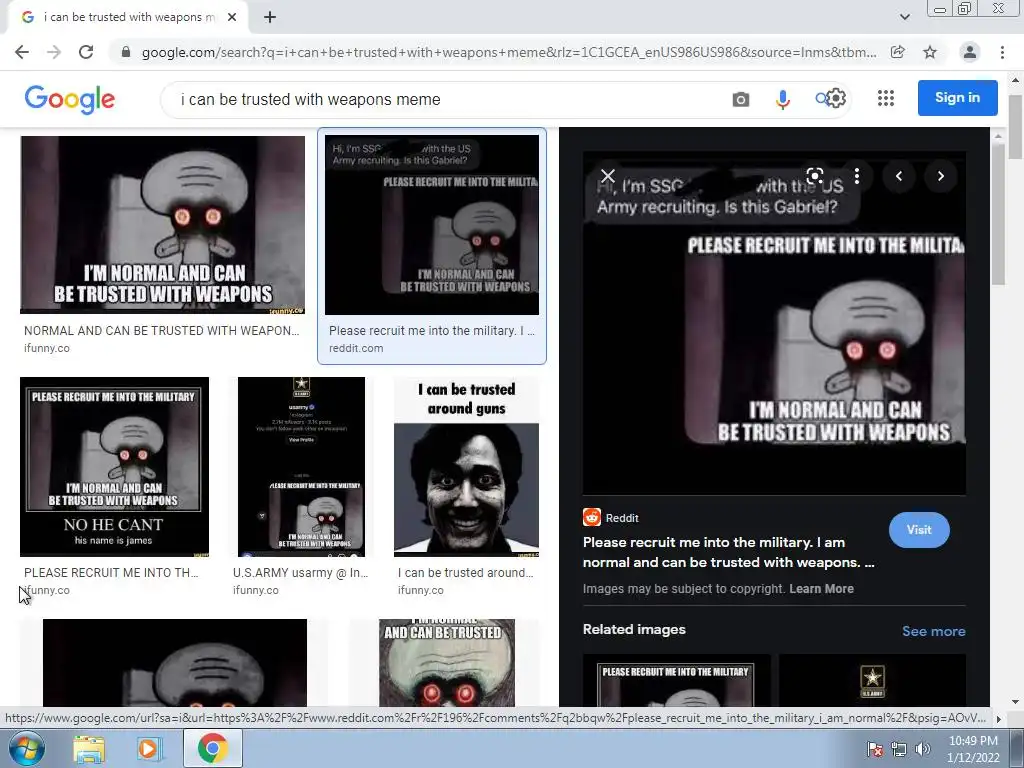This screenshot has height=768, width=1024.
Task: Close the image preview panel
Action: 608,176
